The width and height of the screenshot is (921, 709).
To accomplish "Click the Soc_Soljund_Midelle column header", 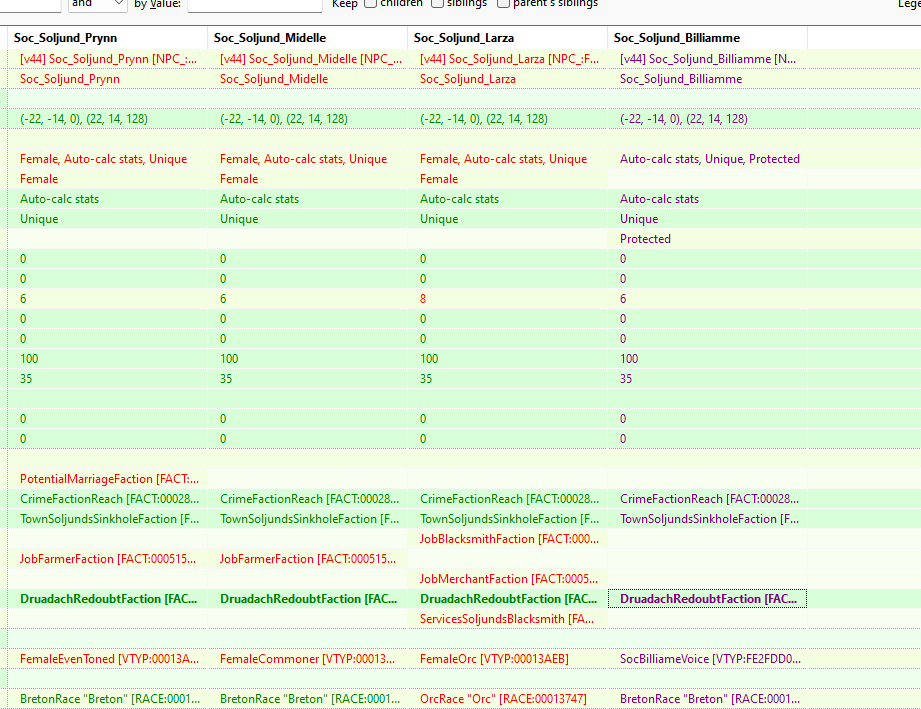I will pos(307,38).
